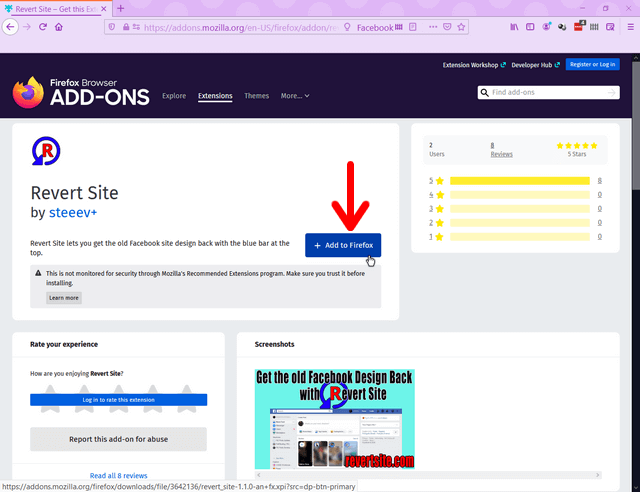The height and width of the screenshot is (492, 640).
Task: Open Developer Hub link
Action: 535,65
